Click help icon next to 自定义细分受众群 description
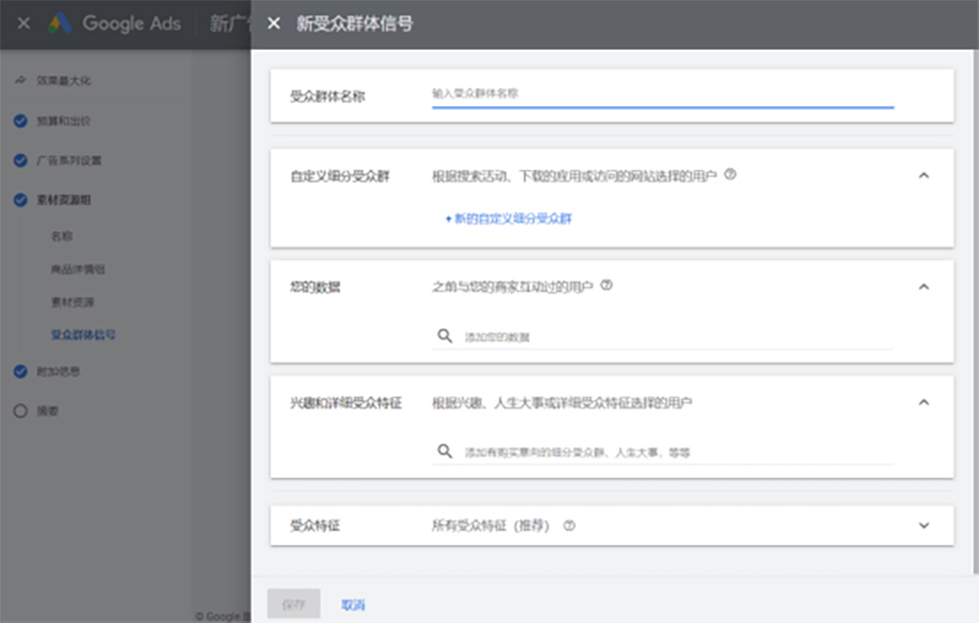This screenshot has height=624, width=980. click(730, 174)
